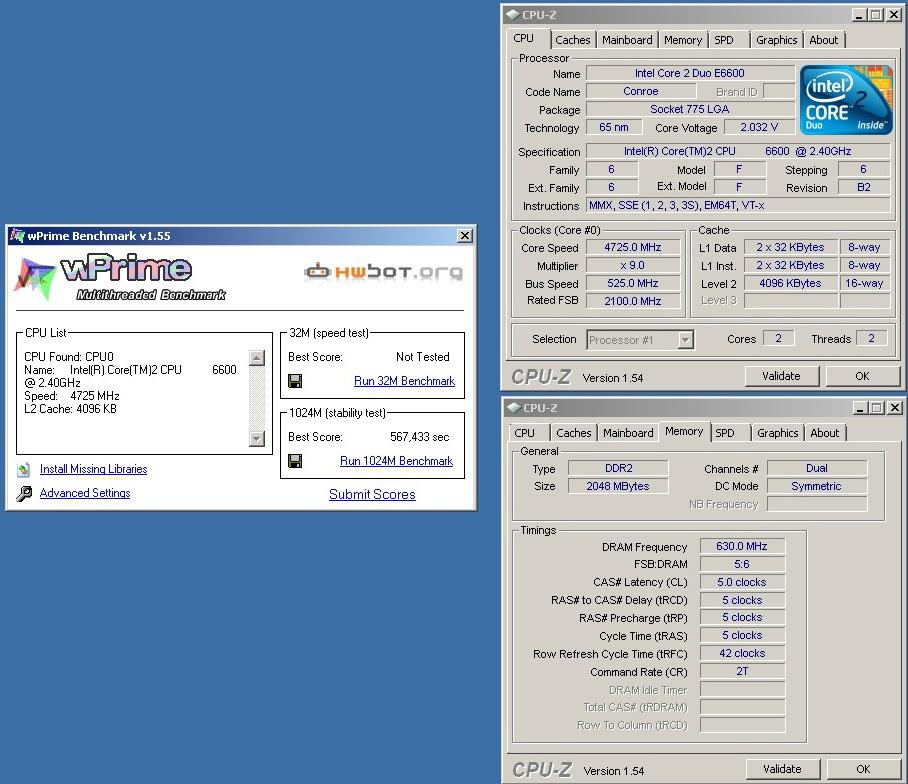Click the Core Voltage 2.032 V field
The image size is (908, 784).
(x=759, y=127)
